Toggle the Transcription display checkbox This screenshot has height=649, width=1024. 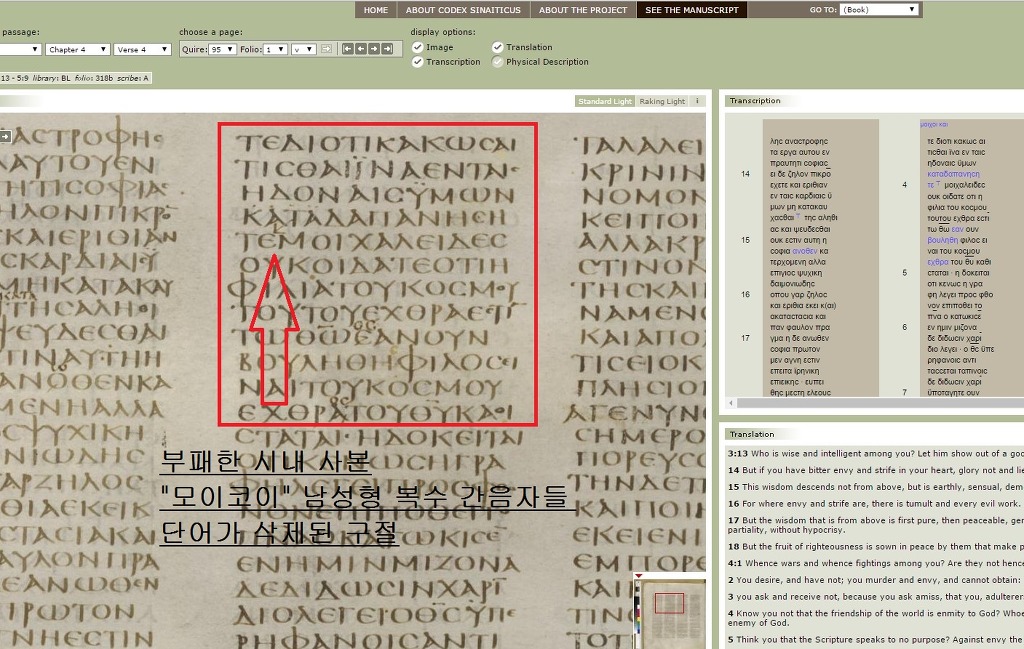click(x=417, y=61)
